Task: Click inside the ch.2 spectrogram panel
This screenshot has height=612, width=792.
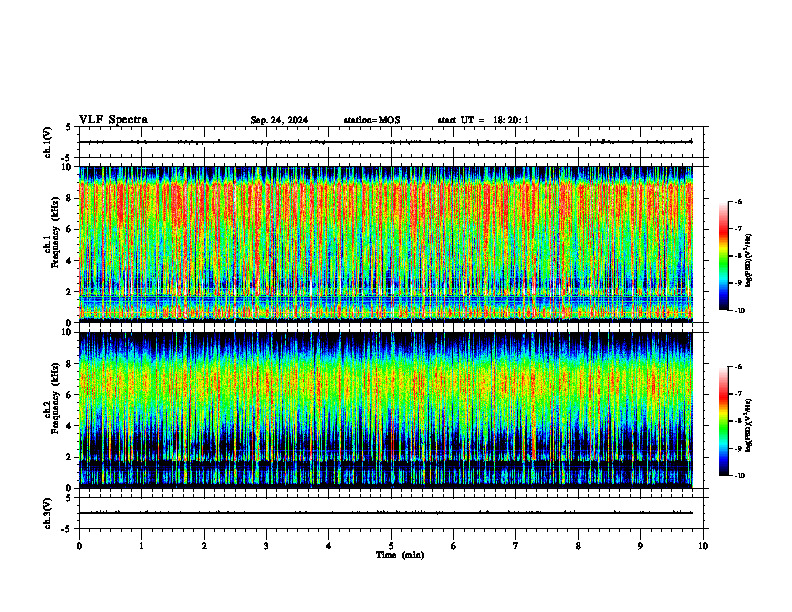Action: pos(386,410)
